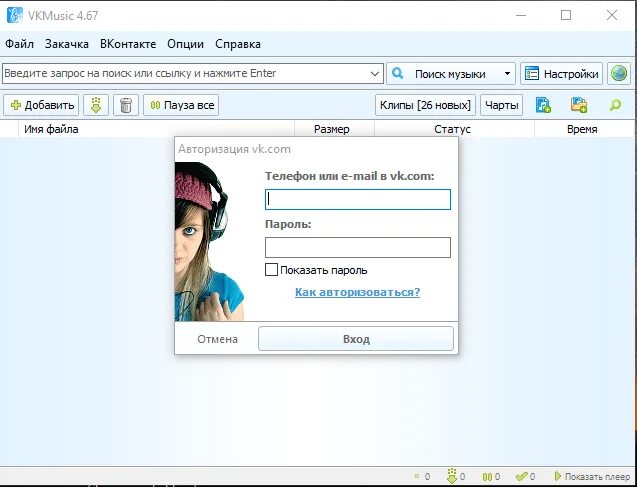This screenshot has height=487, width=637.
Task: Open the Файл menu
Action: pyautogui.click(x=20, y=44)
